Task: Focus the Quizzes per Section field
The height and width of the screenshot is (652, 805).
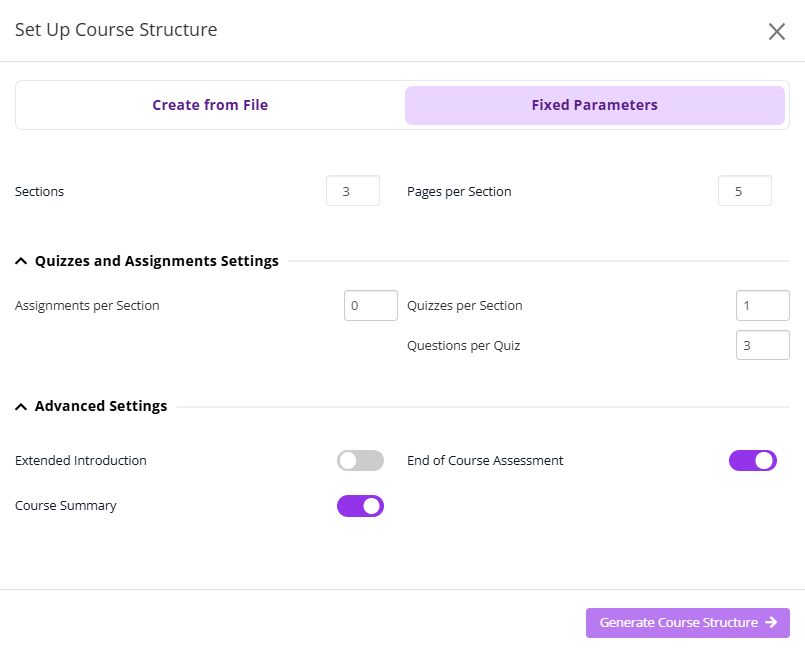Action: [x=762, y=306]
